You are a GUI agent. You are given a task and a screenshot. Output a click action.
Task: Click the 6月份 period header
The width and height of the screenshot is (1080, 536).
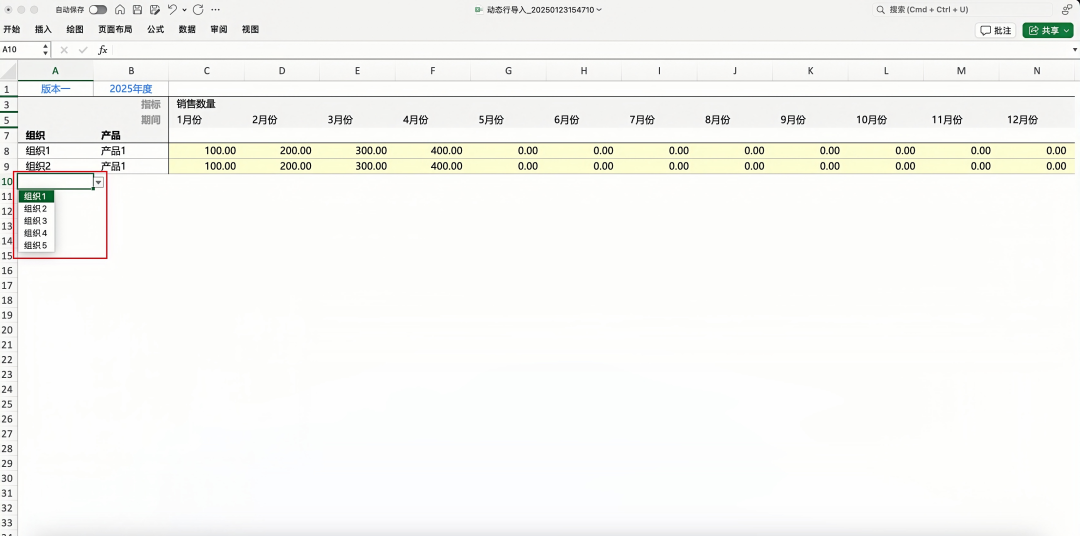[567, 119]
